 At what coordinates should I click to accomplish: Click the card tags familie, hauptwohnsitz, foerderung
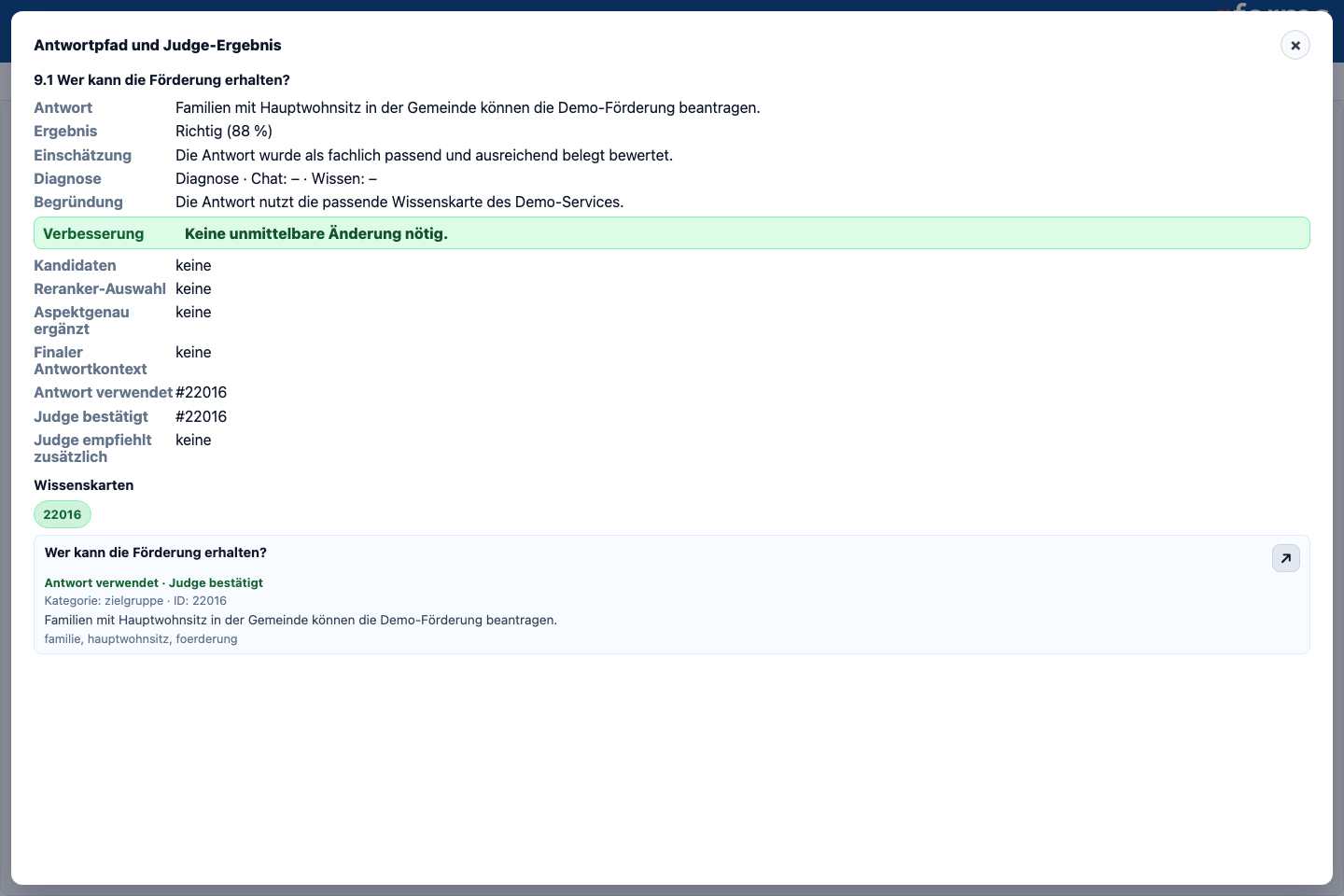(141, 639)
